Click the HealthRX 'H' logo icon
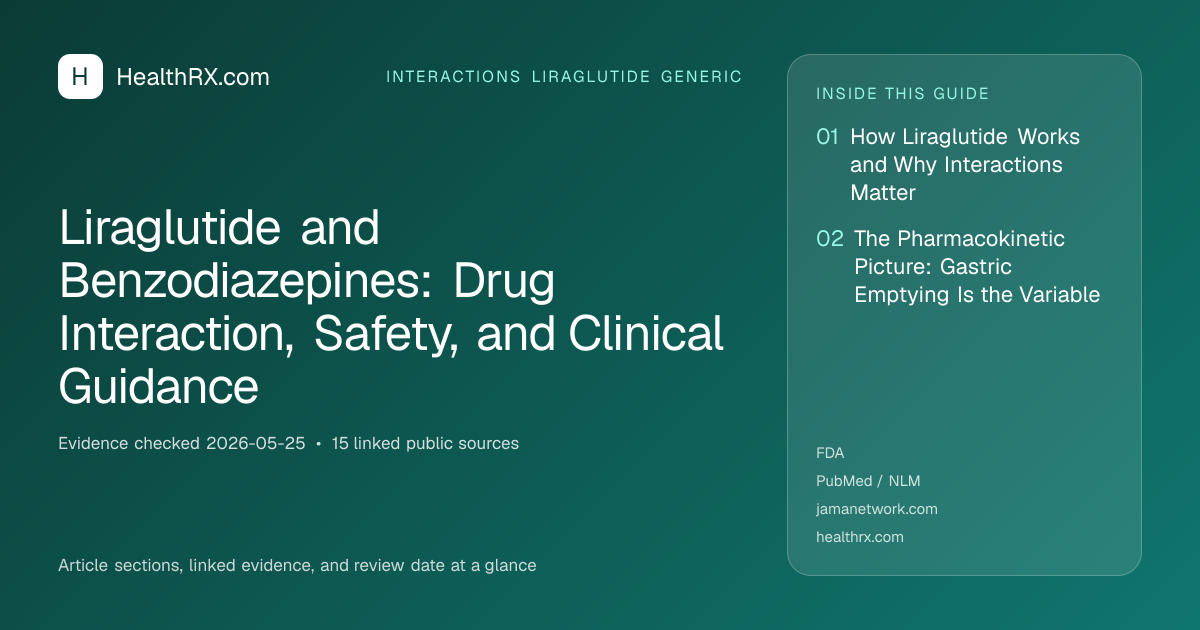The width and height of the screenshot is (1200, 630). pyautogui.click(x=80, y=77)
